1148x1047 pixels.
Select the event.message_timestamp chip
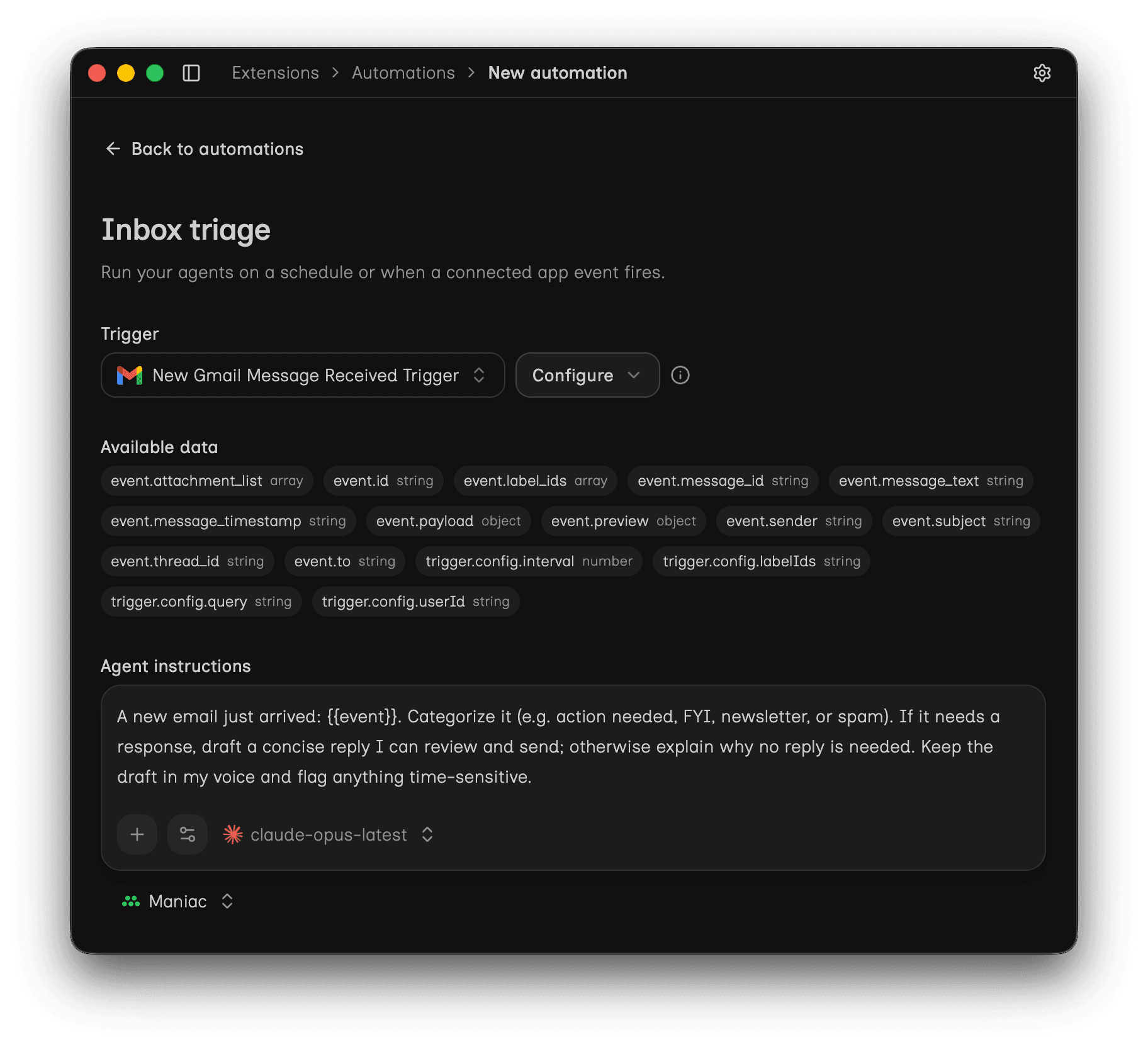(228, 521)
